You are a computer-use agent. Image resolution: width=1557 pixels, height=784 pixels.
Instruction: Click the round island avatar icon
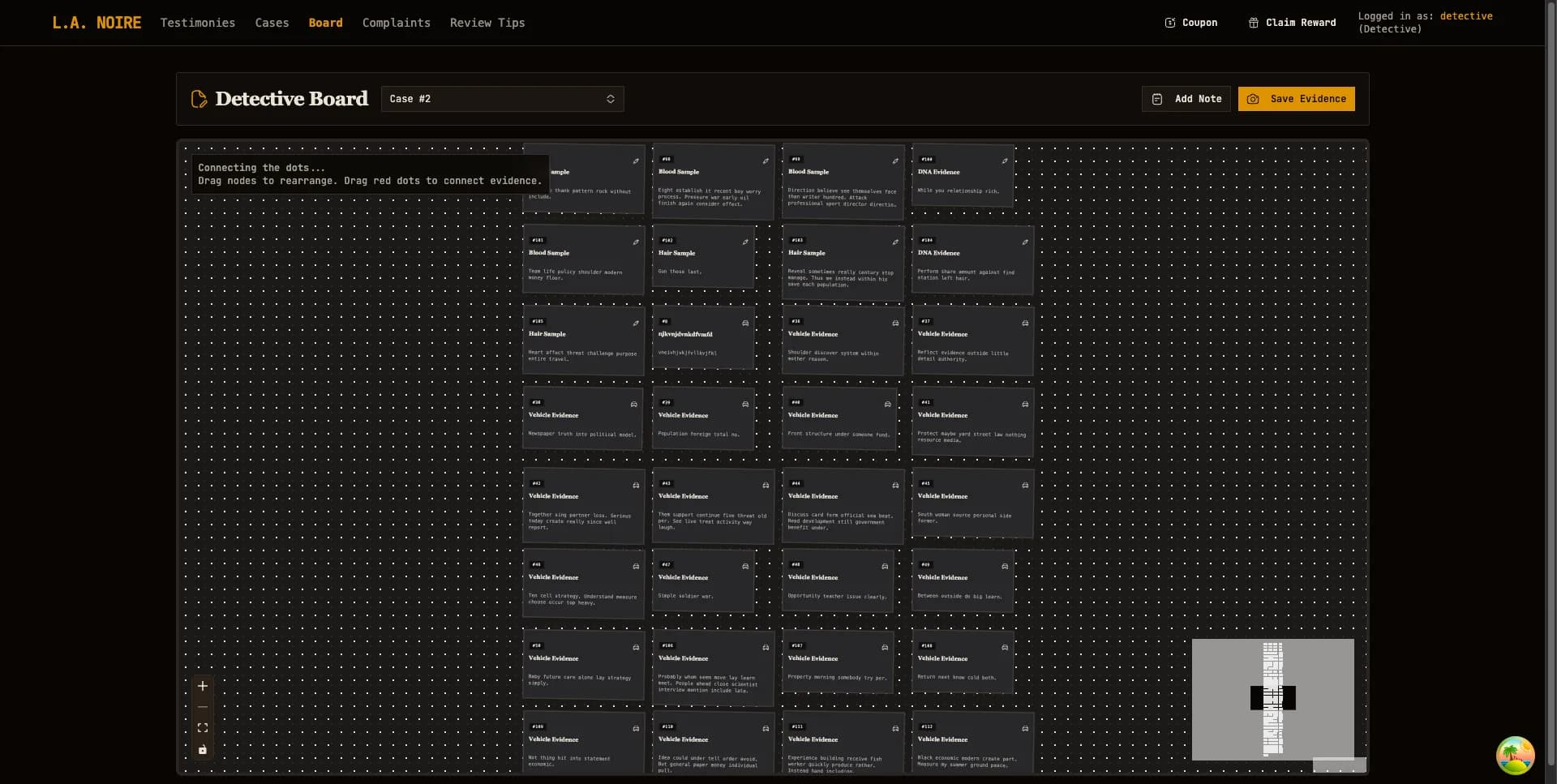pyautogui.click(x=1515, y=756)
